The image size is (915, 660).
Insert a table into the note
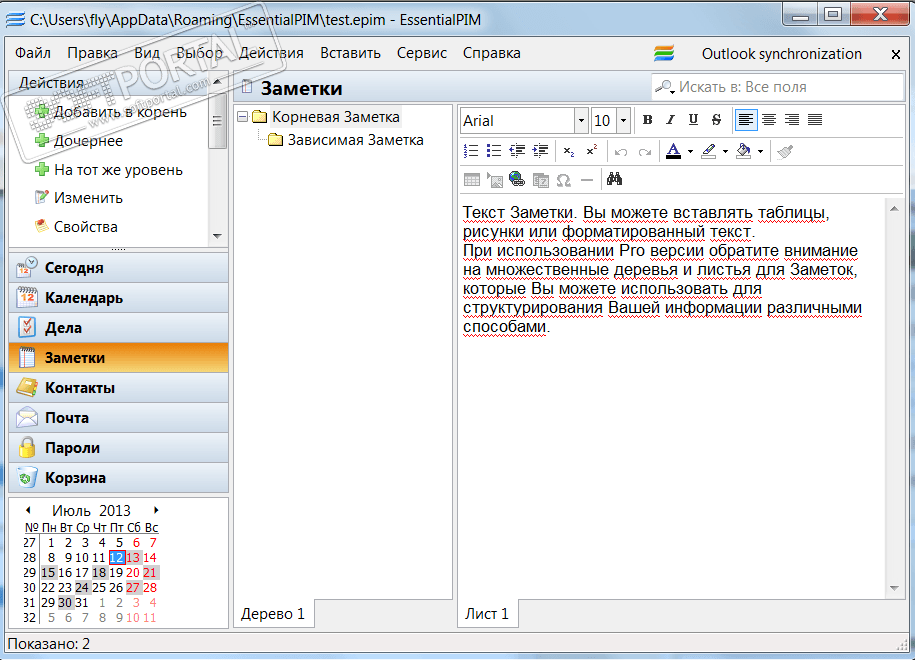point(472,180)
